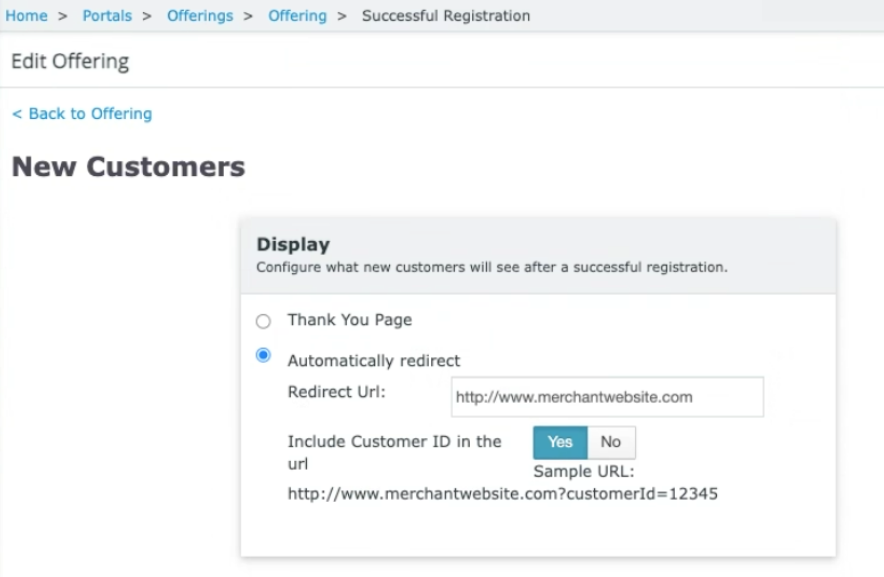Click the Sample URL: label
884x577 pixels.
[584, 472]
